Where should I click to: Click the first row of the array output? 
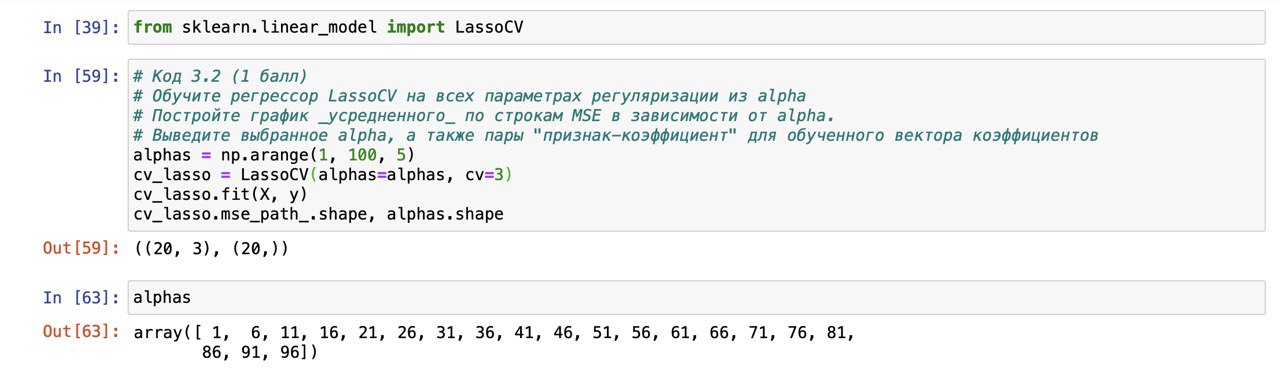click(494, 332)
